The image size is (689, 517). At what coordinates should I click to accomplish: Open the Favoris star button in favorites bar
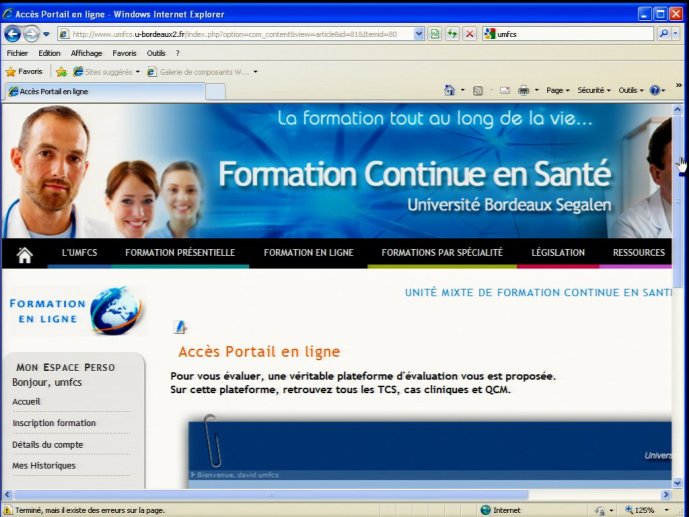(x=24, y=72)
